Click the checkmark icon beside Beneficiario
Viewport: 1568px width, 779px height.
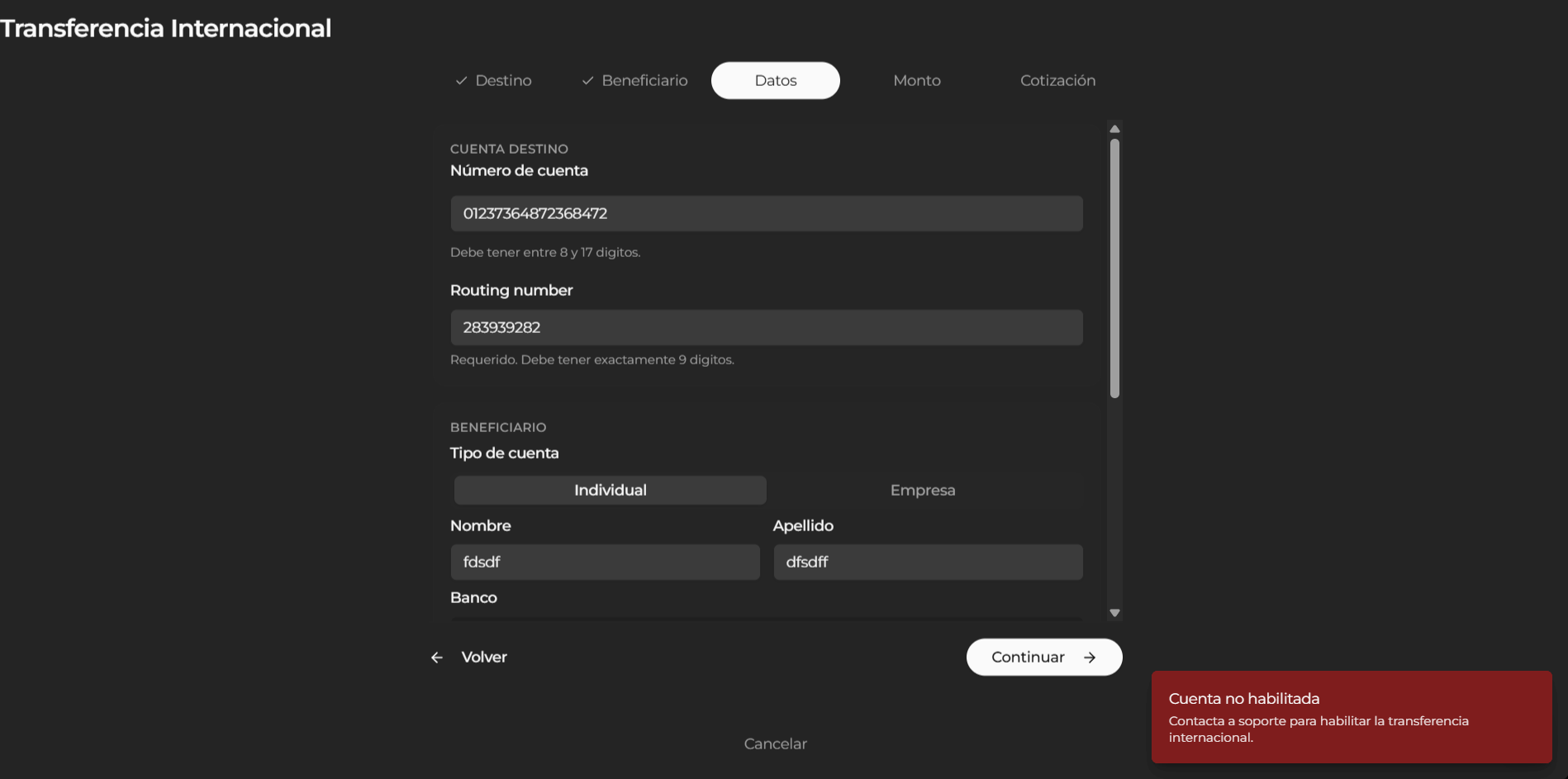588,81
